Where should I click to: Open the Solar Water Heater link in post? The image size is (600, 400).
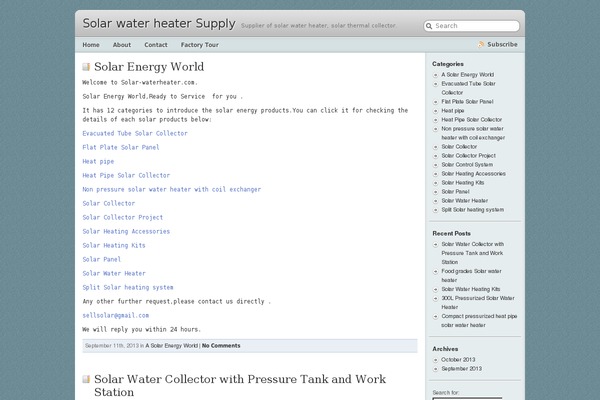pos(114,273)
